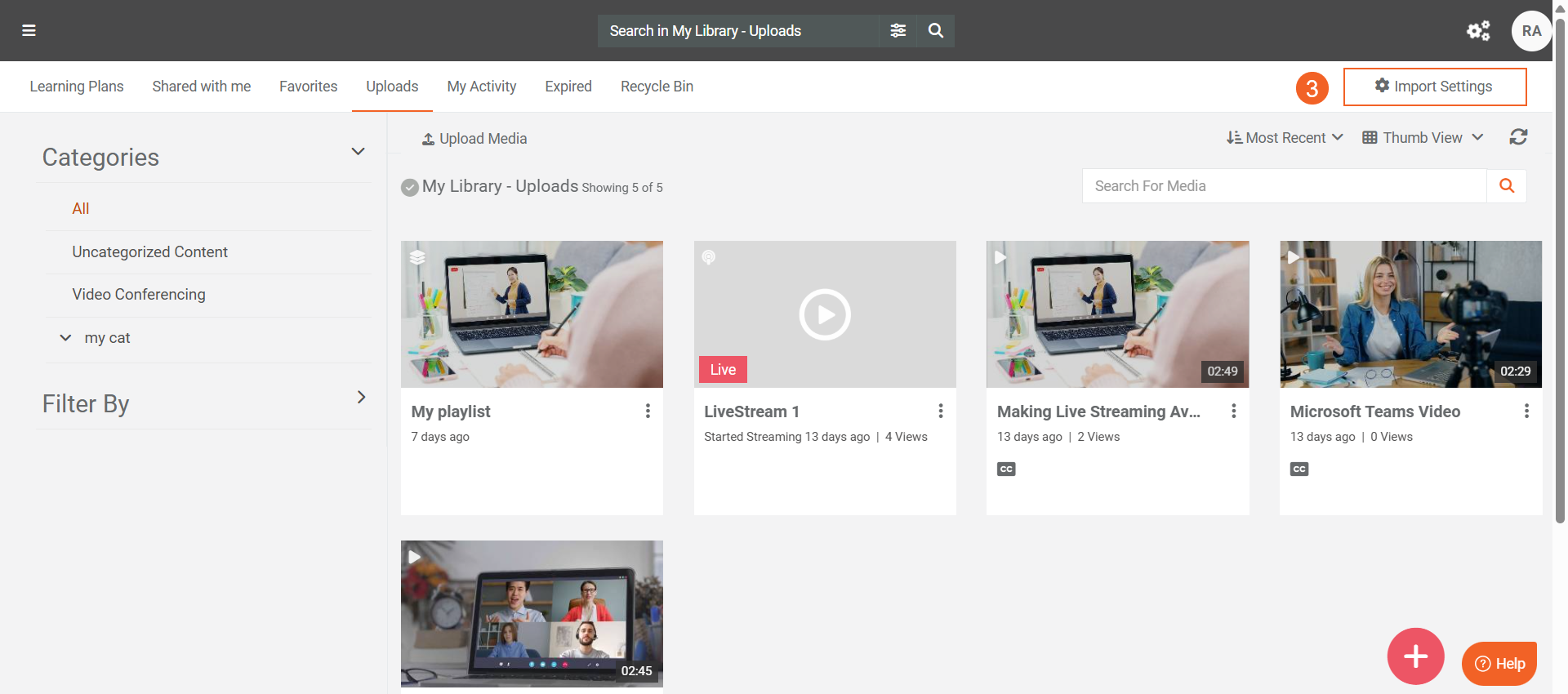Open advanced search filter options icon

(898, 31)
